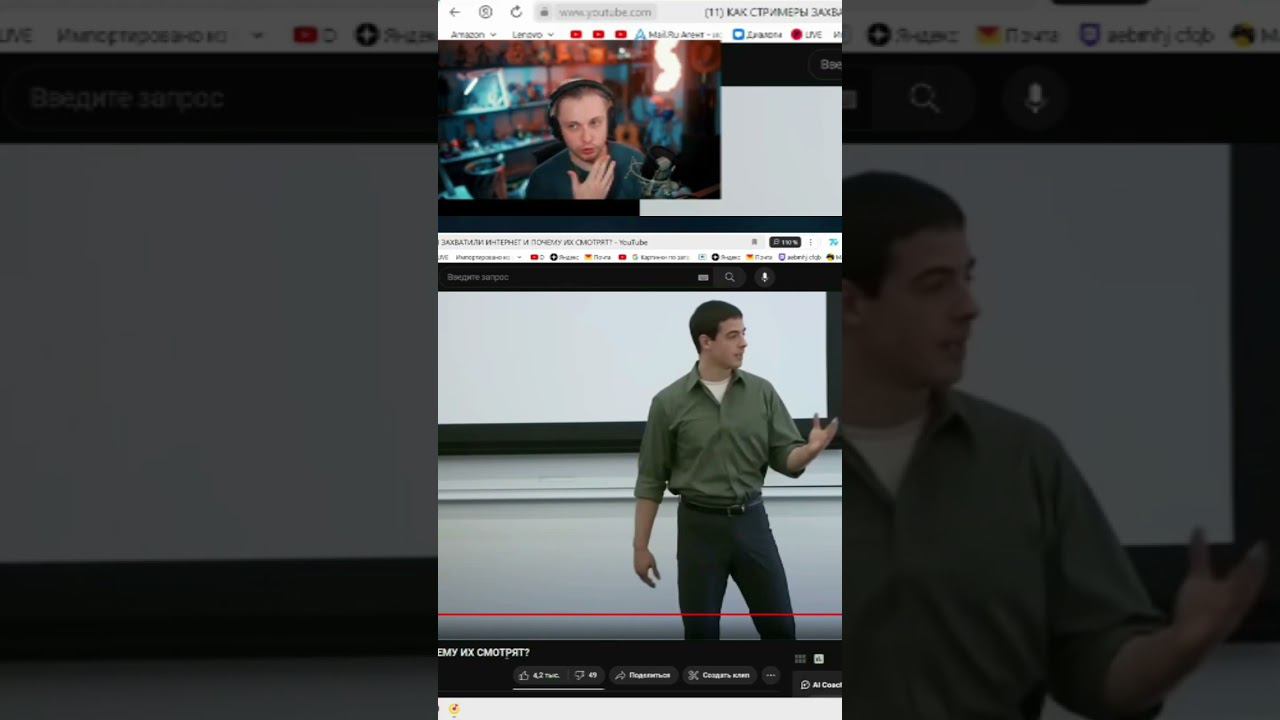This screenshot has height=720, width=1280.
Task: Open the 110% zoom indicator in the inner browser
Action: tap(785, 242)
